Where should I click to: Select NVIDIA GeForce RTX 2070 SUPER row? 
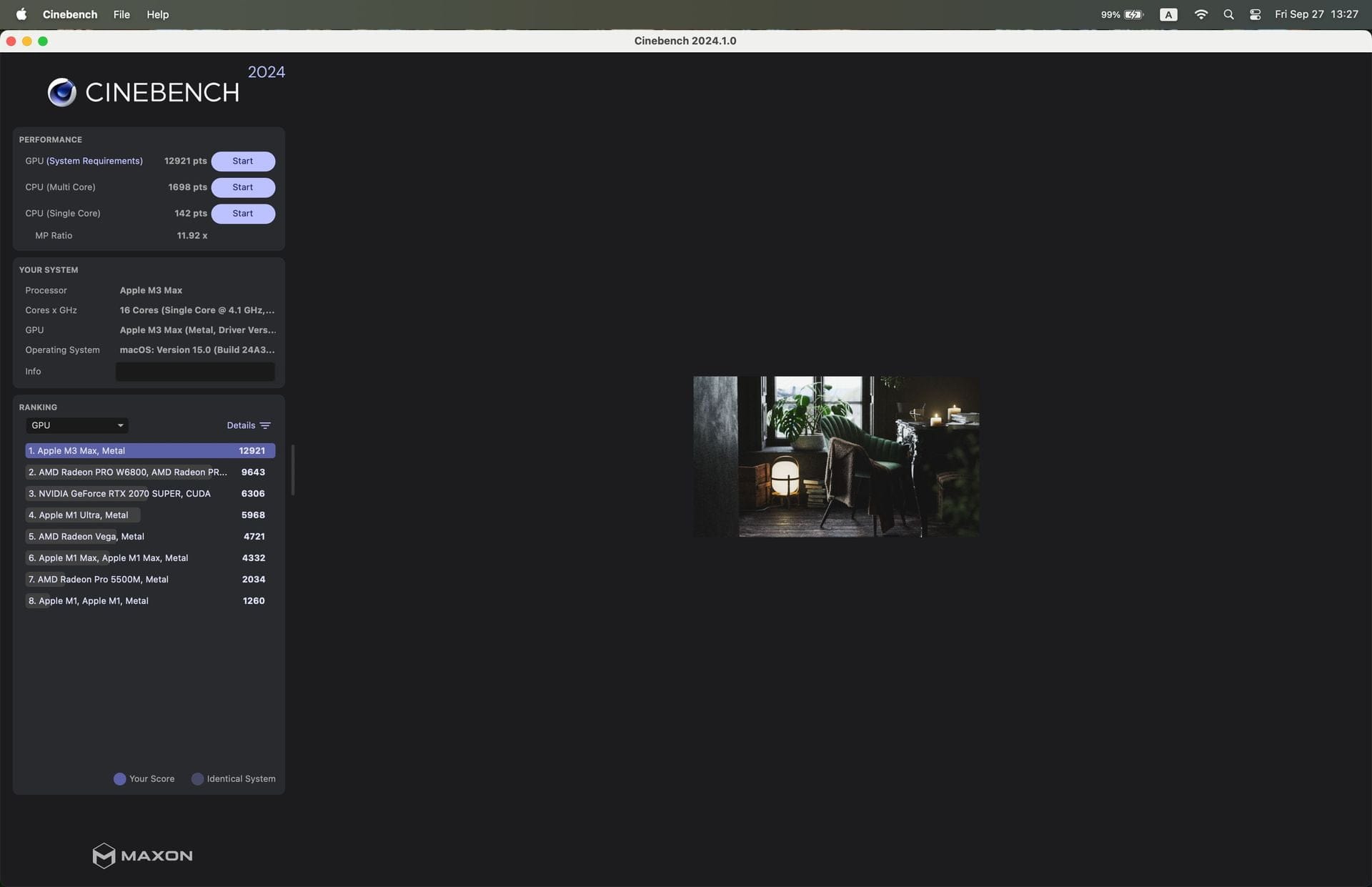click(x=150, y=493)
